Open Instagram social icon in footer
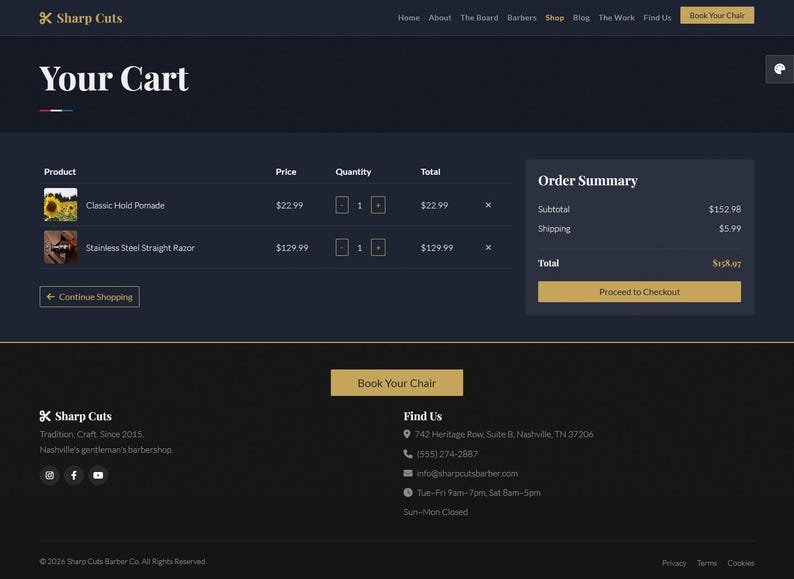Image resolution: width=794 pixels, height=579 pixels. (x=50, y=475)
